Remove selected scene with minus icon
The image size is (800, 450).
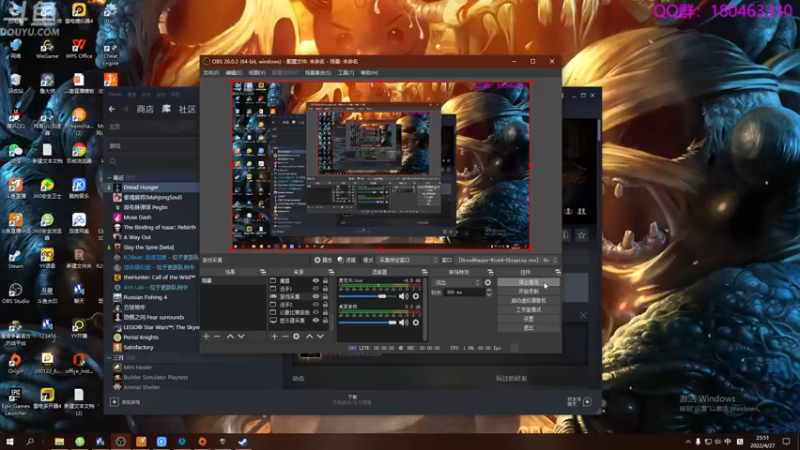tap(217, 337)
